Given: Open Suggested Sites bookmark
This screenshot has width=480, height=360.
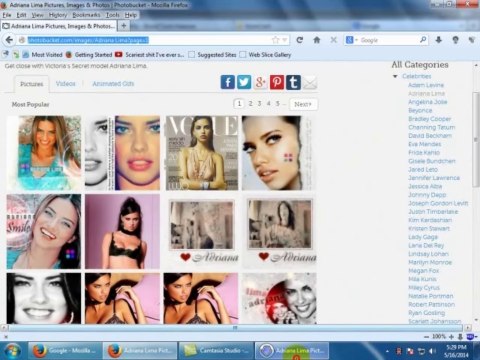Looking at the screenshot, I should click(x=212, y=55).
